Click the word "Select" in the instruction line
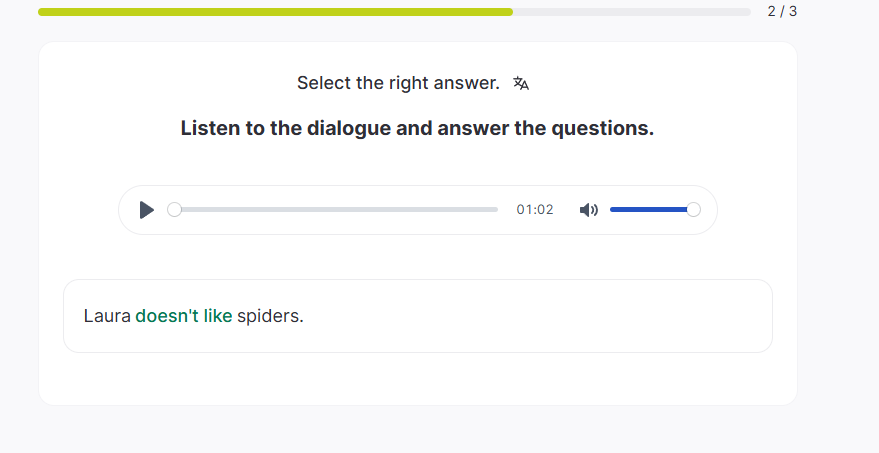Screen dimensions: 879x453 (323, 83)
